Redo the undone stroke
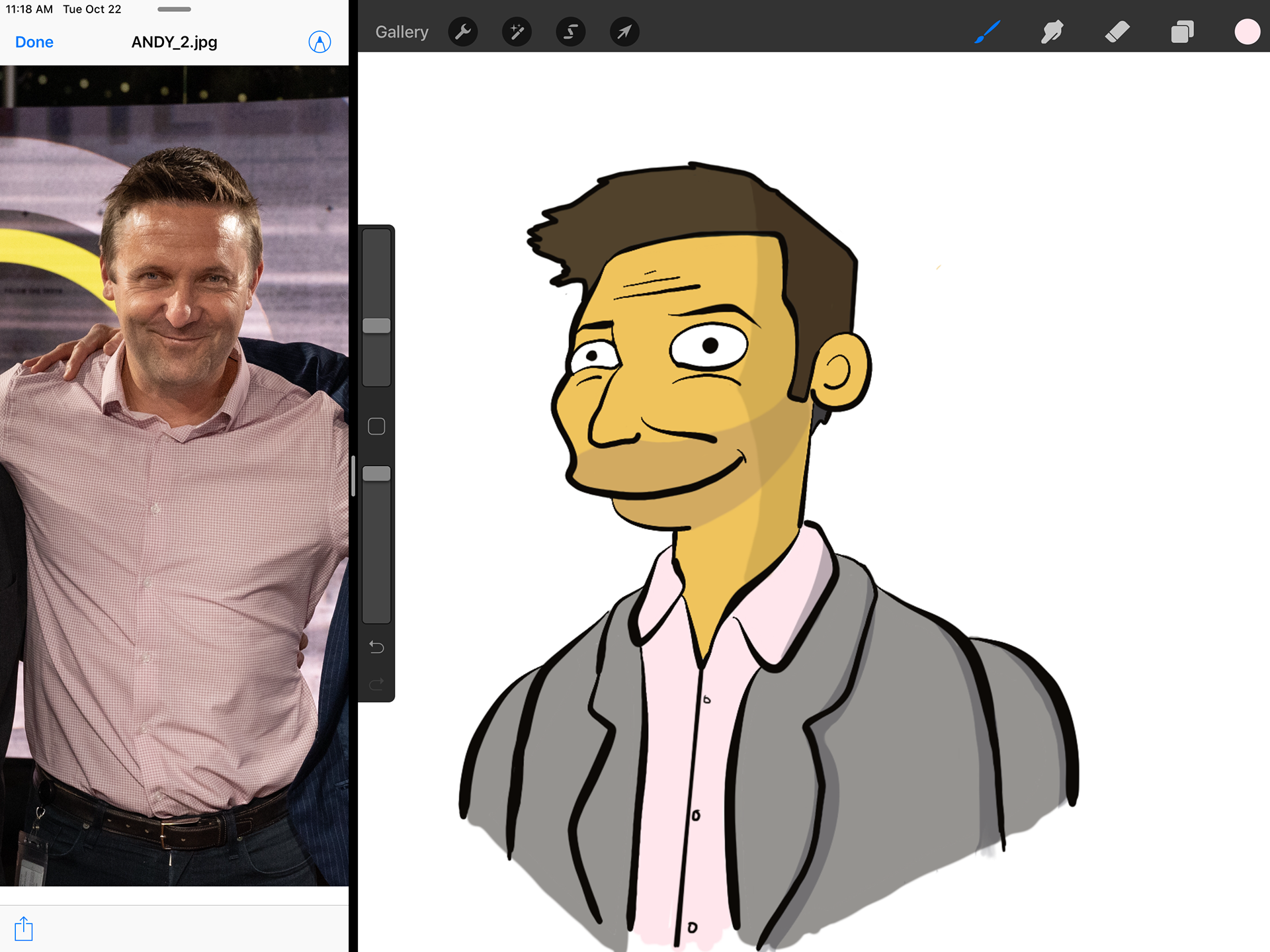 coord(376,684)
